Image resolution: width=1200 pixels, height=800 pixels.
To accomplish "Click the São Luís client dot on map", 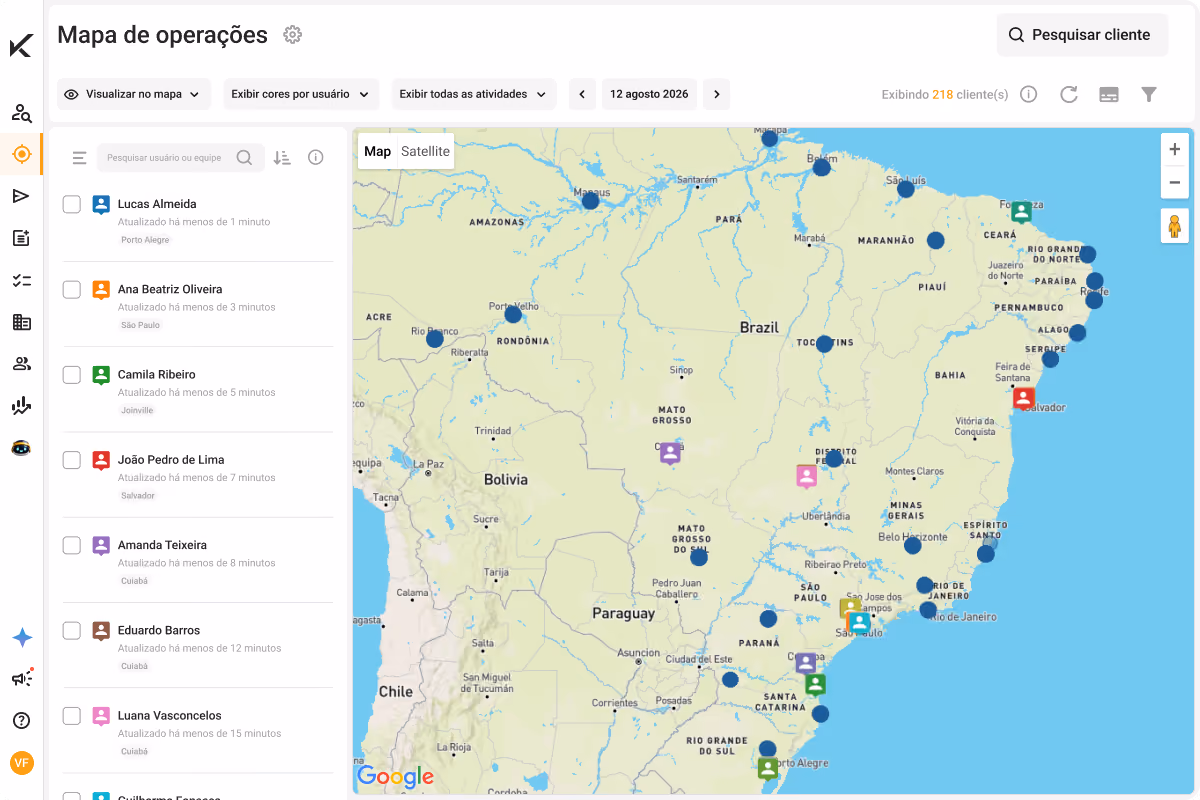I will [905, 189].
